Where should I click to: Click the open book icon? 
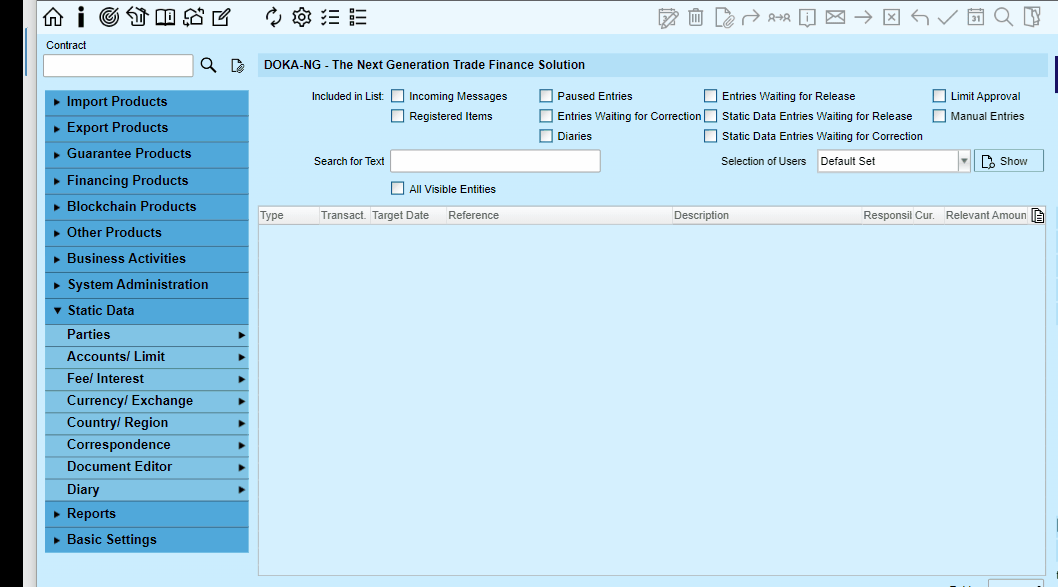(165, 17)
